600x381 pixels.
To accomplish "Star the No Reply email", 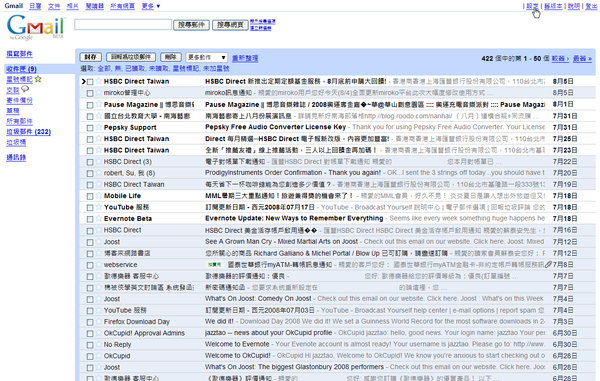I will [x=98, y=344].
